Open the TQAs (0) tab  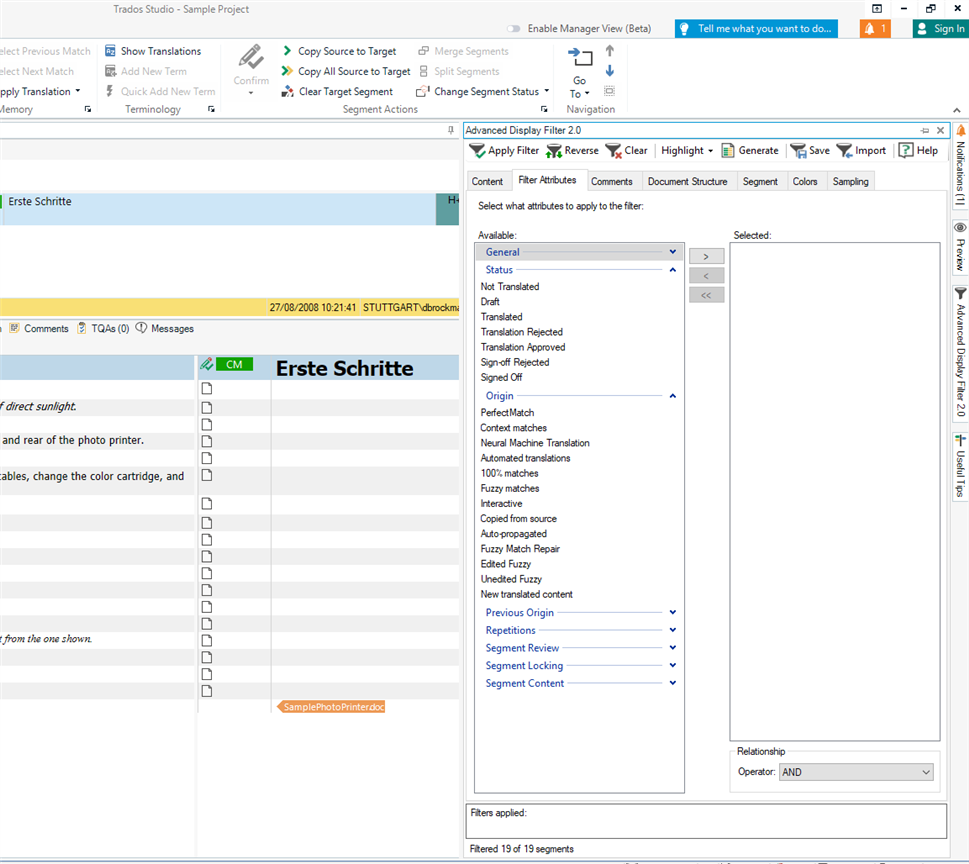tap(103, 329)
